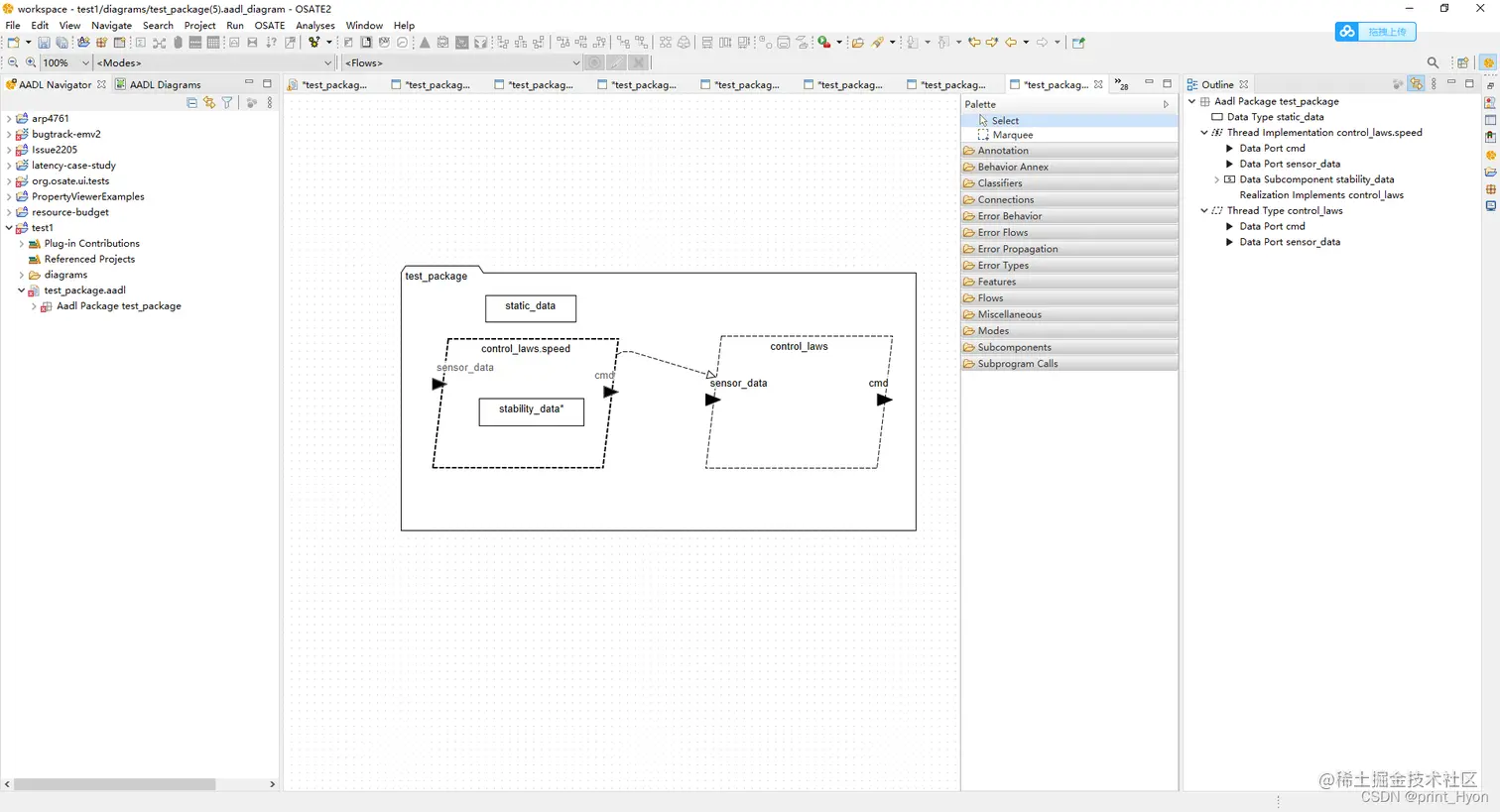Click the Run external tools icon
This screenshot has height=812, width=1500.
(x=823, y=43)
